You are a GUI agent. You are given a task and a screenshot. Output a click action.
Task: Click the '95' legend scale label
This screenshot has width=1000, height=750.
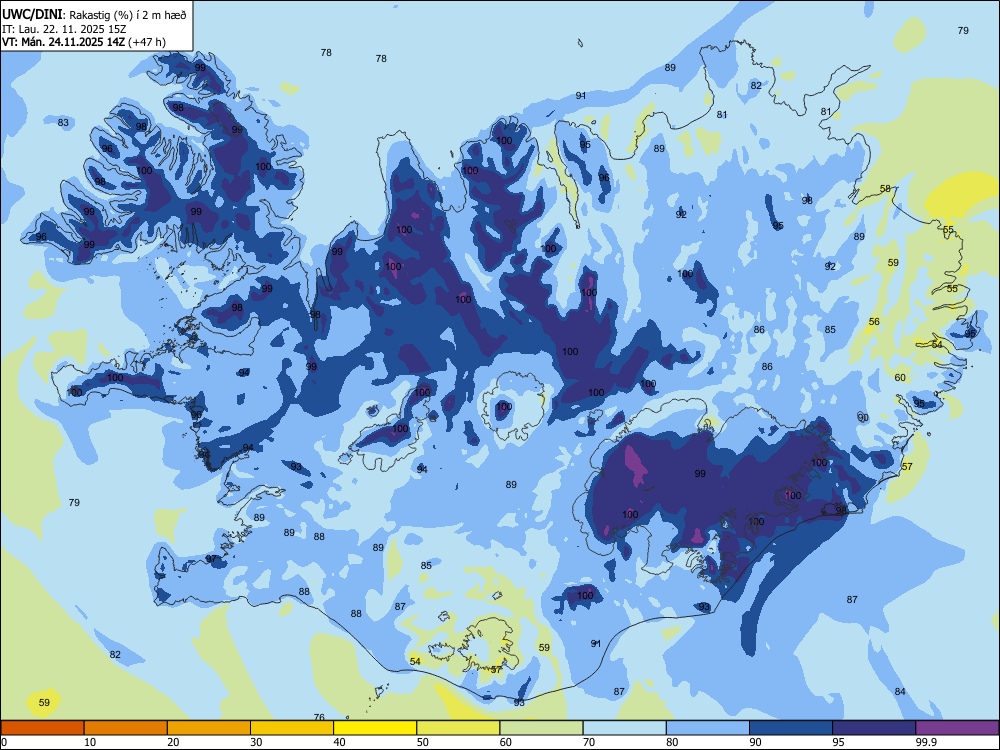(x=838, y=742)
